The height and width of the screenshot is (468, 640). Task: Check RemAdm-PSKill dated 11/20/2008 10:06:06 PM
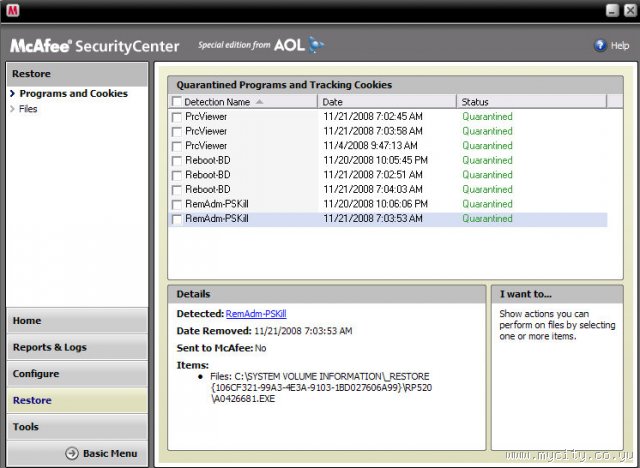[177, 204]
